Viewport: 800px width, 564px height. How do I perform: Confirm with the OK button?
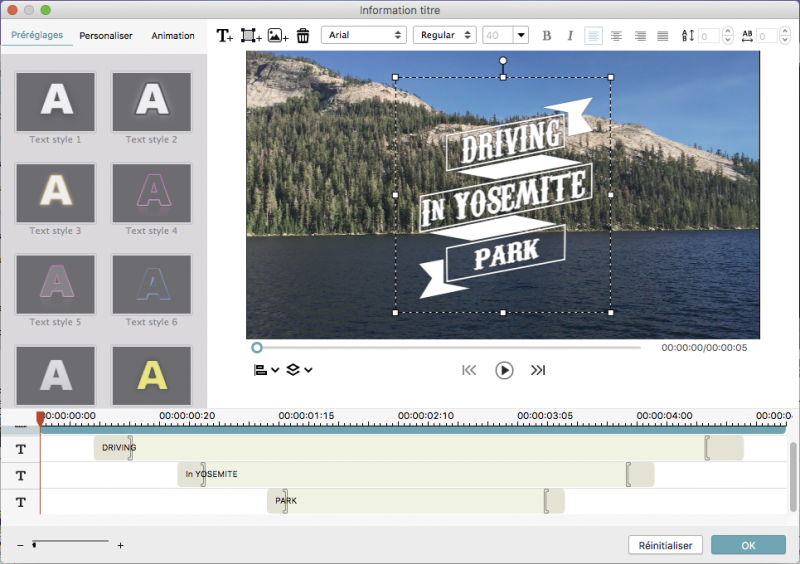(748, 545)
